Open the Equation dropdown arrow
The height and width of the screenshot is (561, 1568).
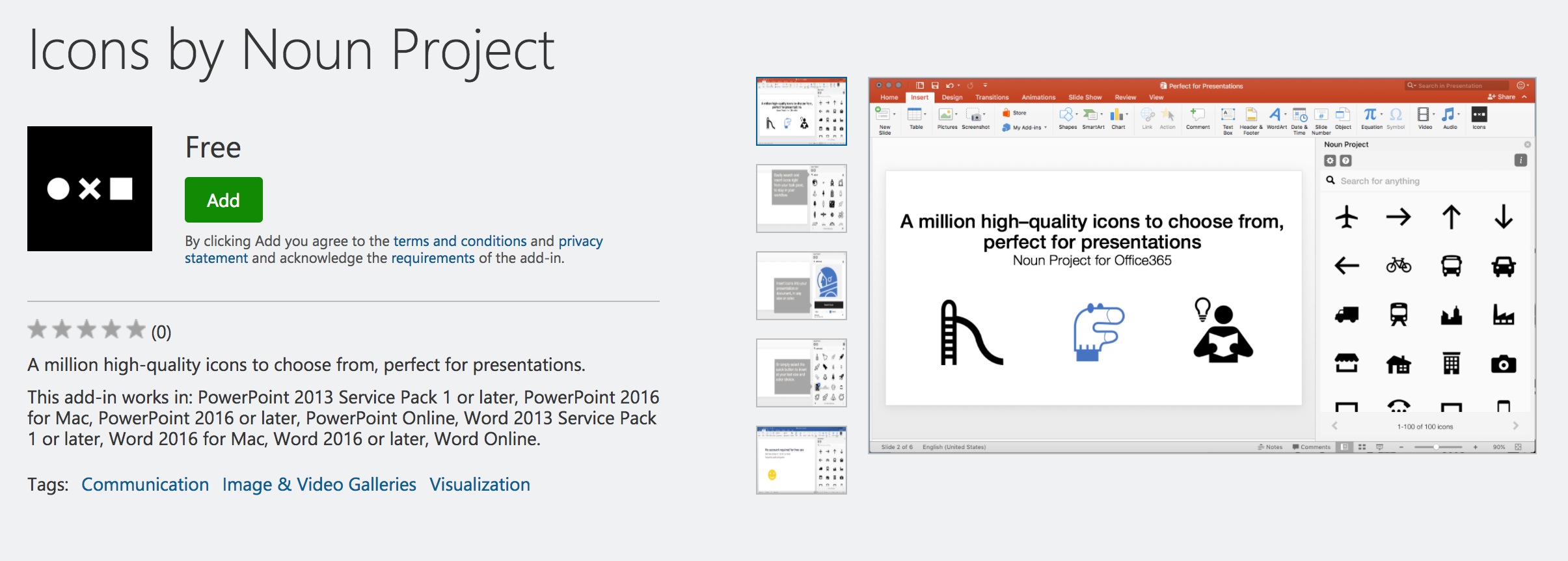[1381, 114]
